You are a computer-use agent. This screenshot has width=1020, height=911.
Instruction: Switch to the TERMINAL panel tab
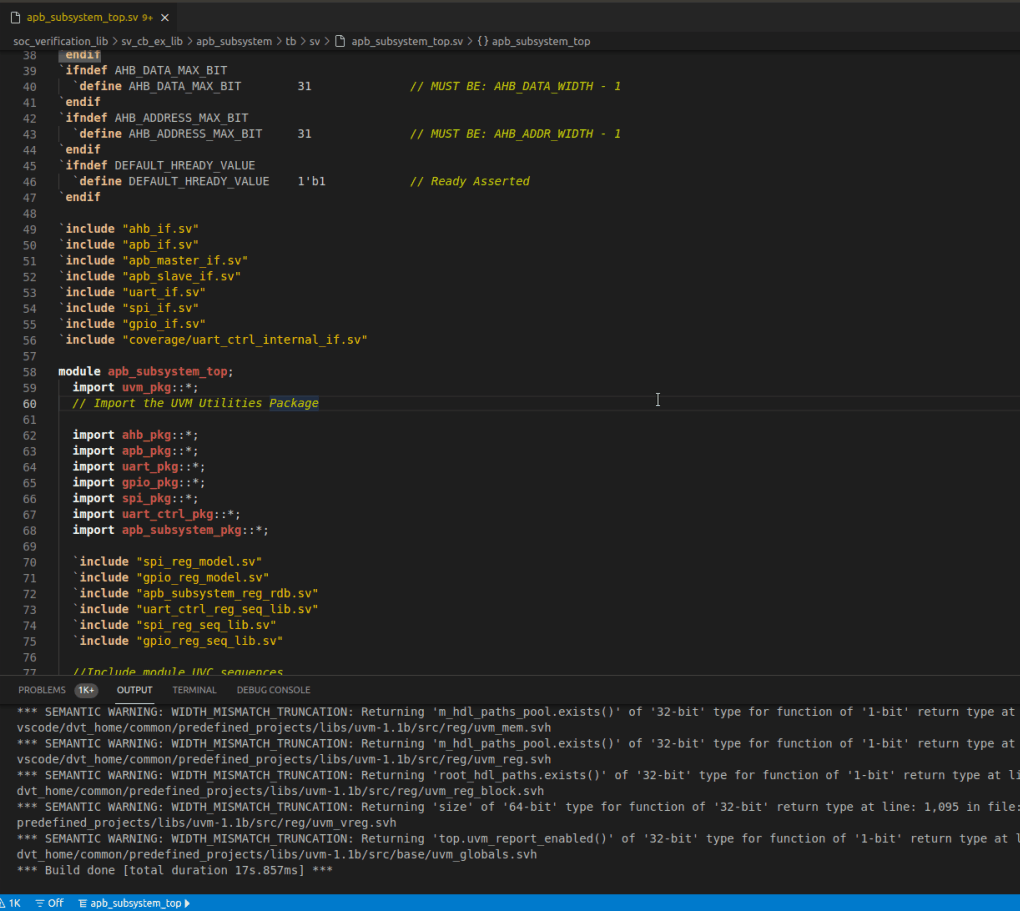[194, 690]
